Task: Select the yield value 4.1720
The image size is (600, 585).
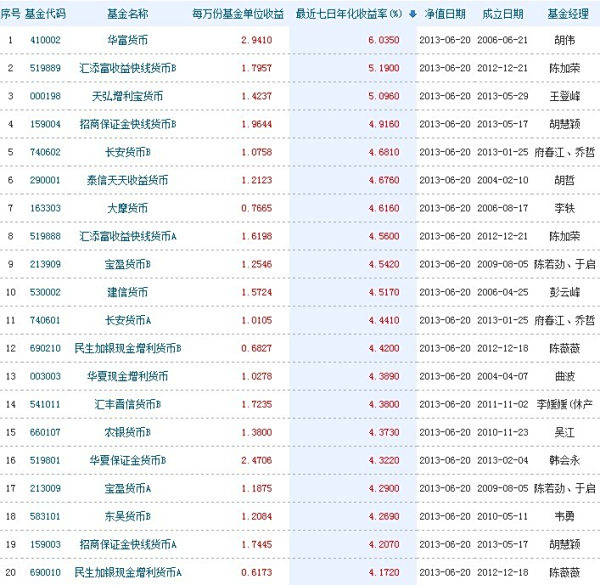Action: click(x=384, y=572)
